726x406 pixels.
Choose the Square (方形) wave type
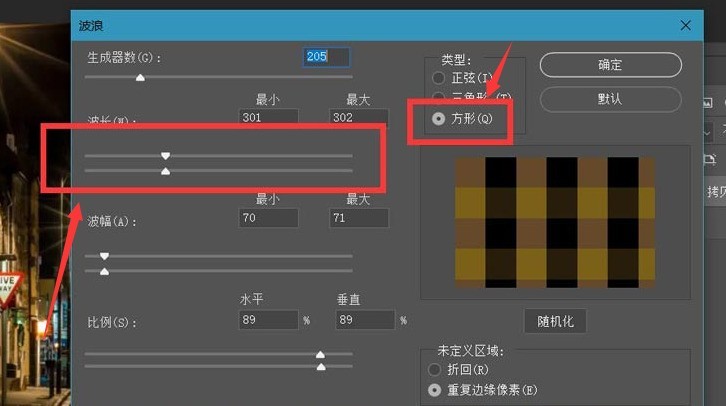pos(437,118)
